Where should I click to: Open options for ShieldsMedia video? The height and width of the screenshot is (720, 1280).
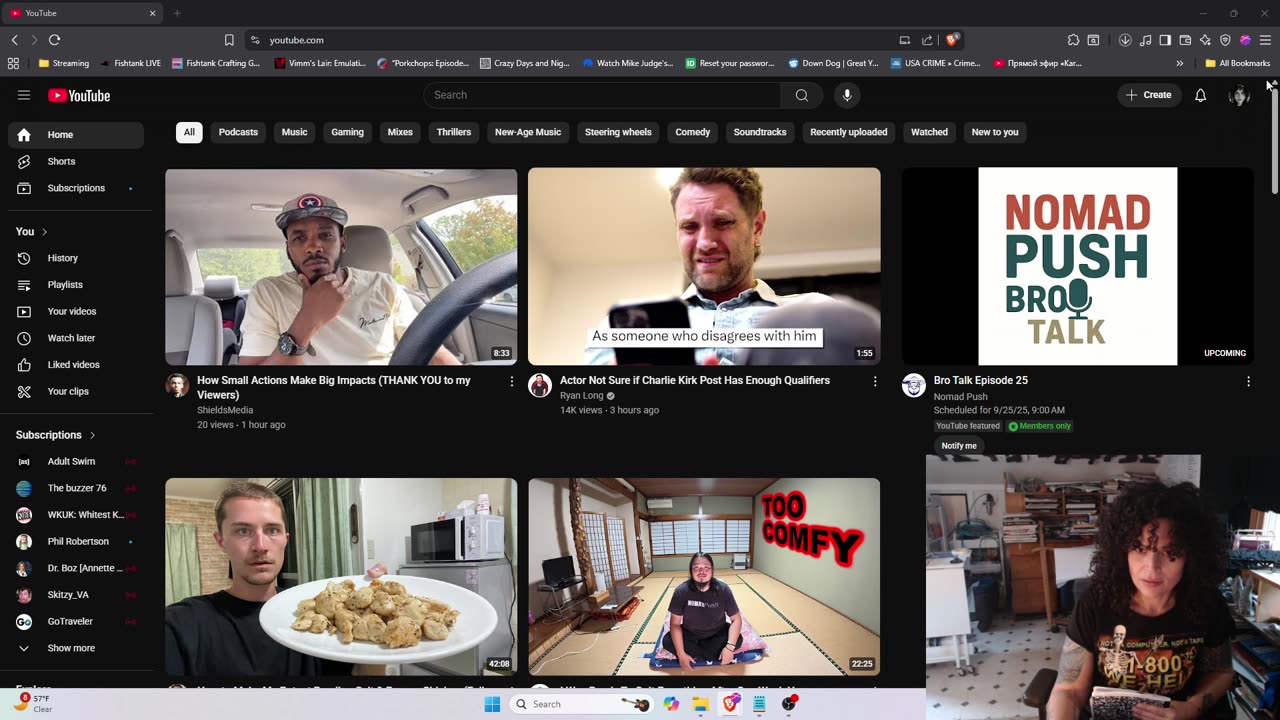[512, 382]
